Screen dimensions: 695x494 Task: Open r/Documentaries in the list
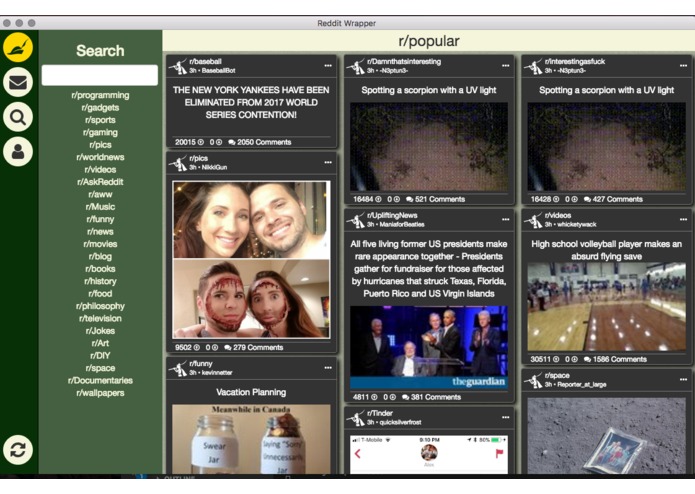(x=100, y=381)
